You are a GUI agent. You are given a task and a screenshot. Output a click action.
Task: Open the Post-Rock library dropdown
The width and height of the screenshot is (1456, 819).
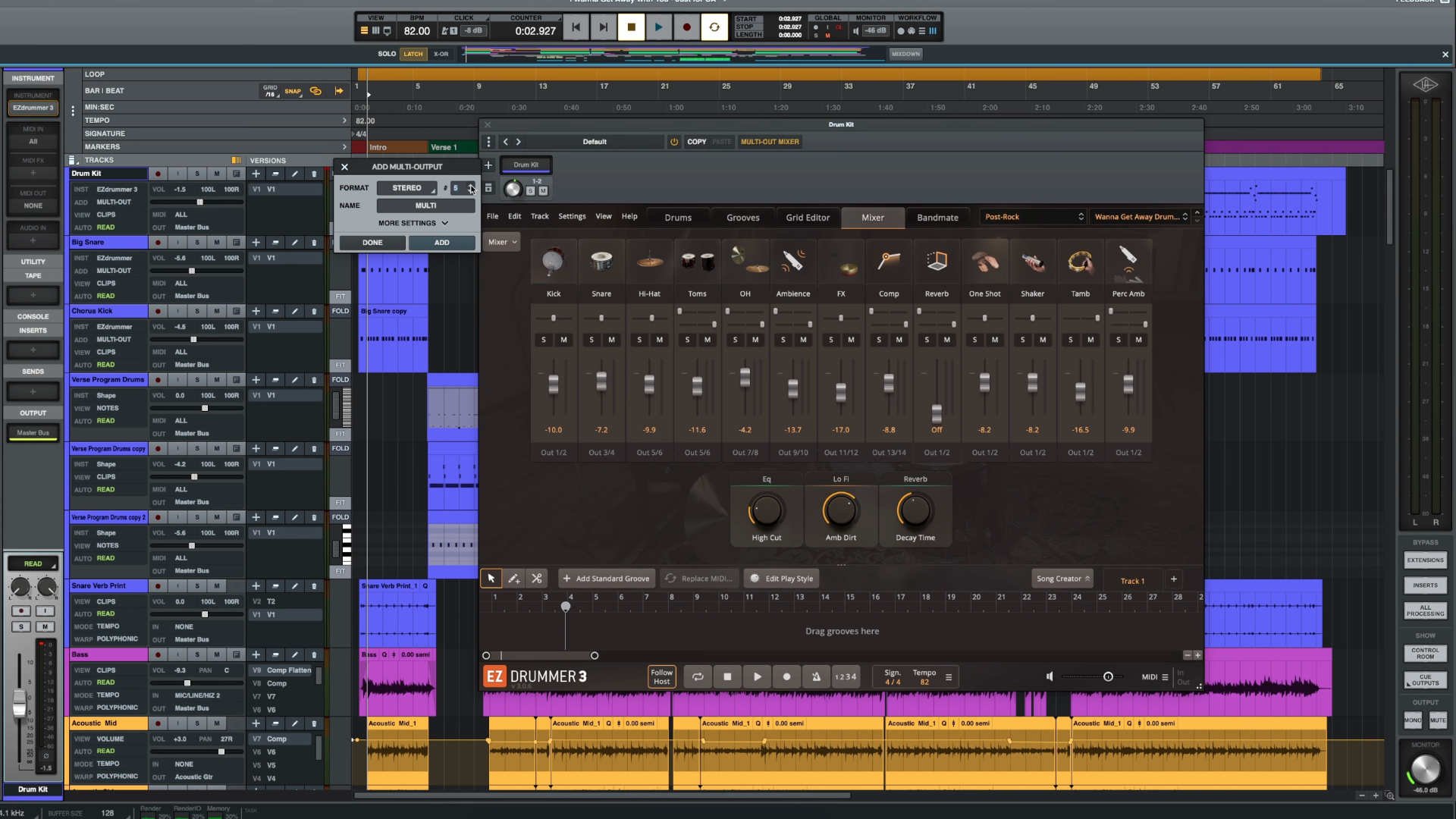point(1034,217)
